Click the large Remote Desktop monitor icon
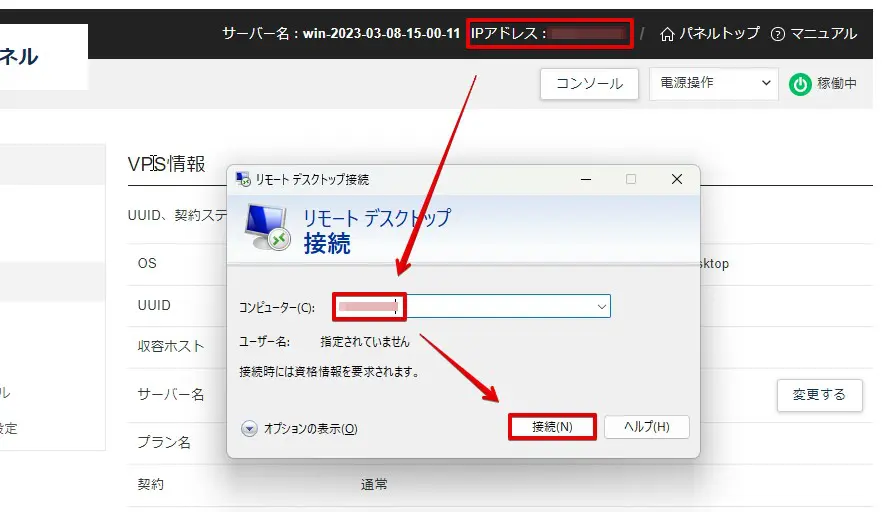886x512 pixels. (x=267, y=227)
